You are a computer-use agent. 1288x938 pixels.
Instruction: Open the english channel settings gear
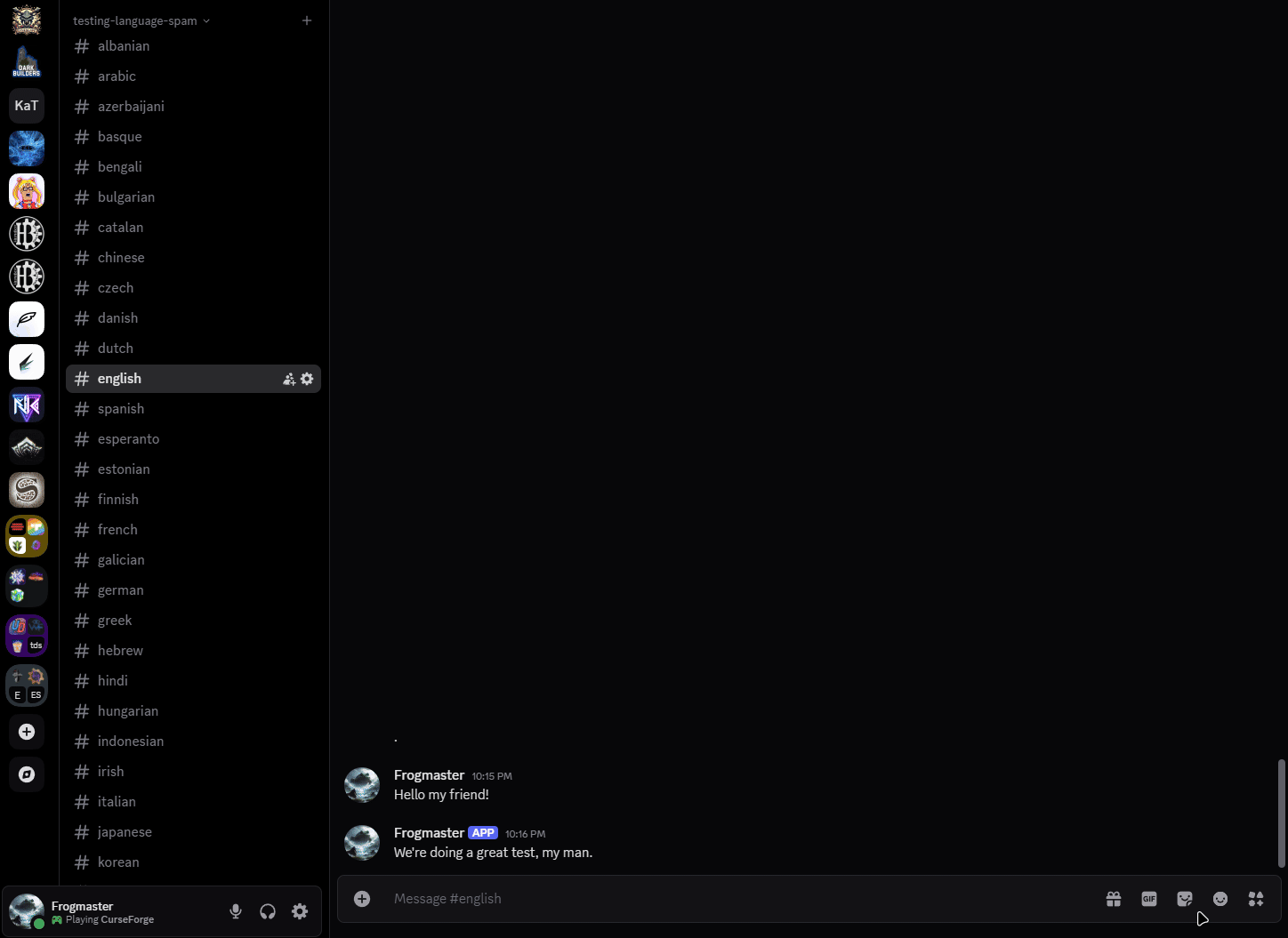point(307,379)
